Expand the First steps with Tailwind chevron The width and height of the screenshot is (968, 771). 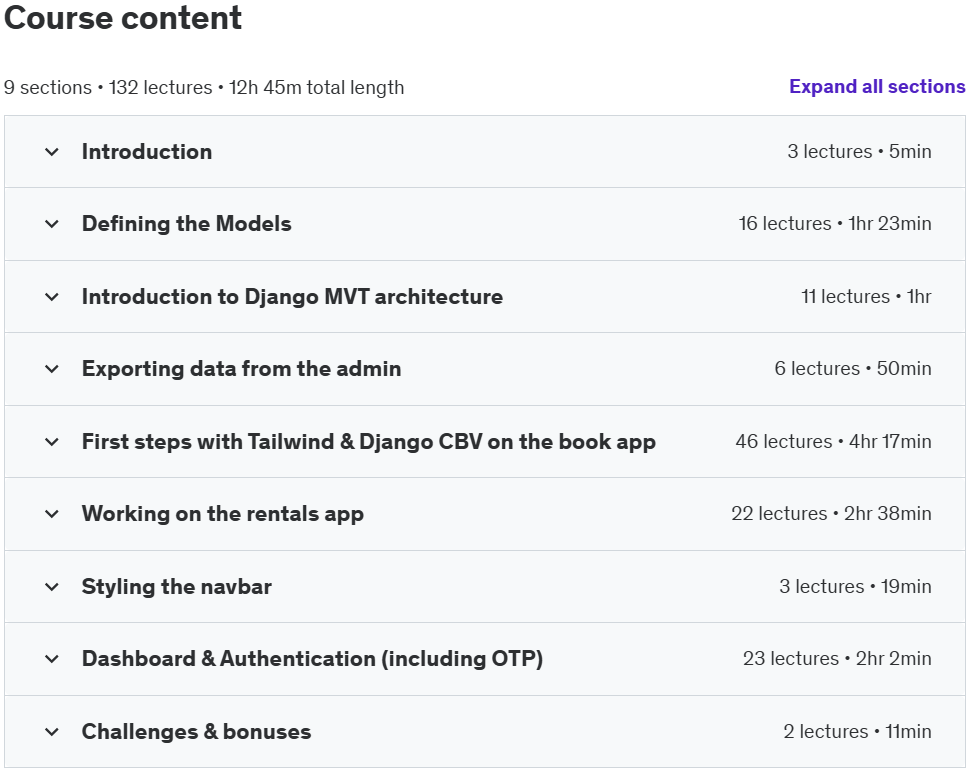pos(52,442)
